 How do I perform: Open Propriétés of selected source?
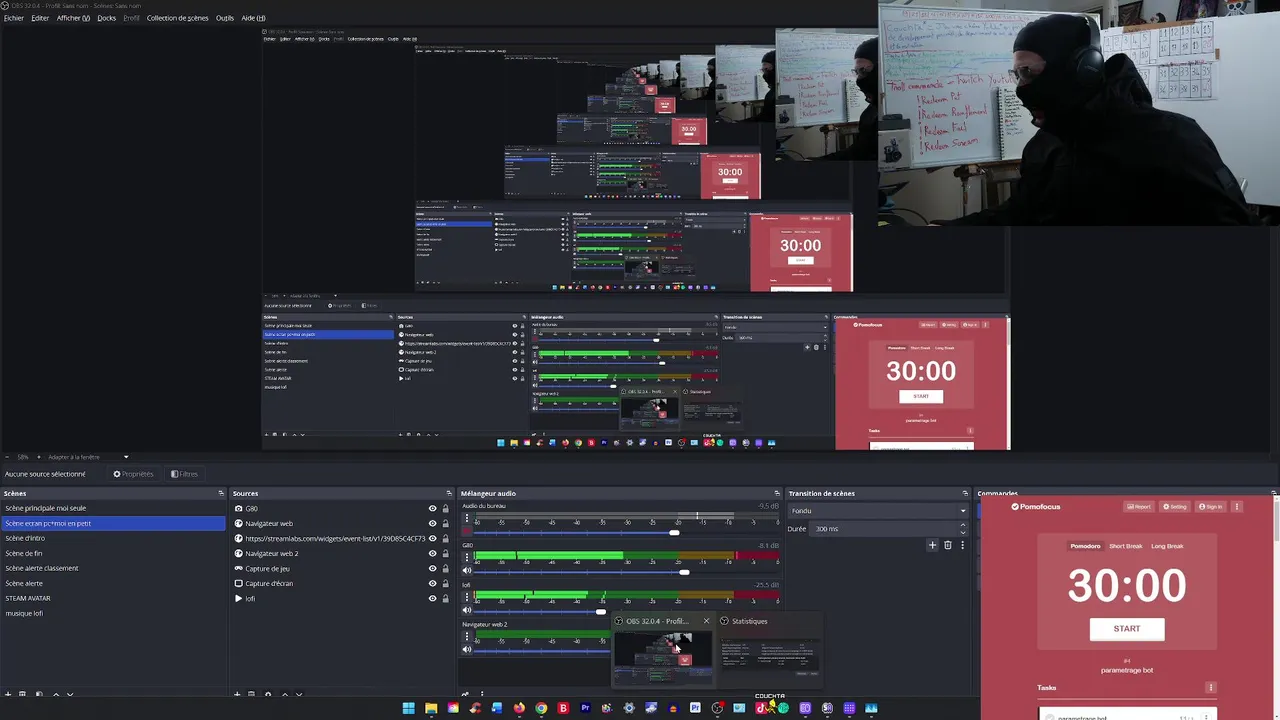(x=133, y=474)
